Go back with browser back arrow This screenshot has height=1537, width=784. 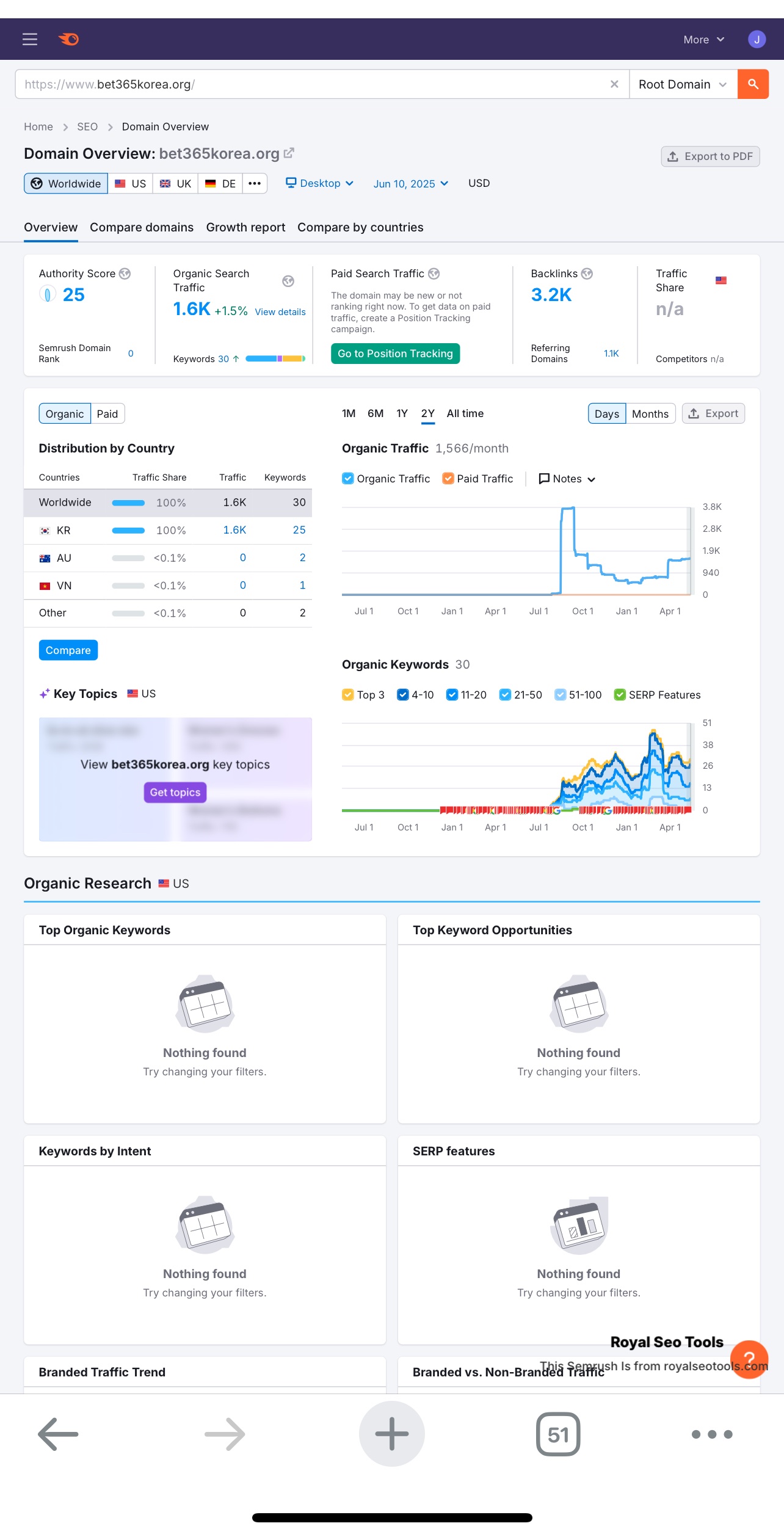click(x=58, y=1434)
